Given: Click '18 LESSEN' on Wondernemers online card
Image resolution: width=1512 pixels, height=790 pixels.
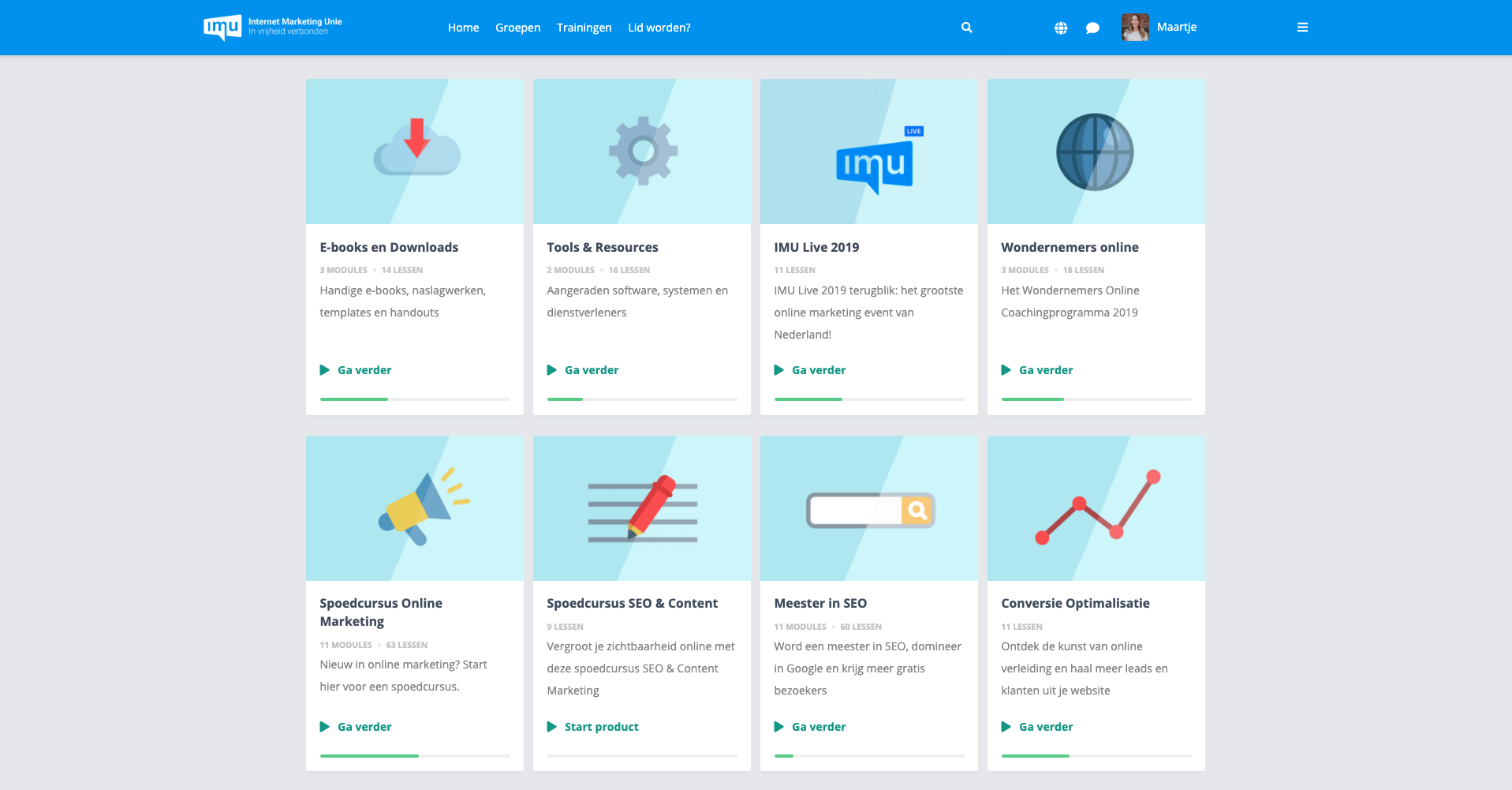Looking at the screenshot, I should (x=1083, y=270).
